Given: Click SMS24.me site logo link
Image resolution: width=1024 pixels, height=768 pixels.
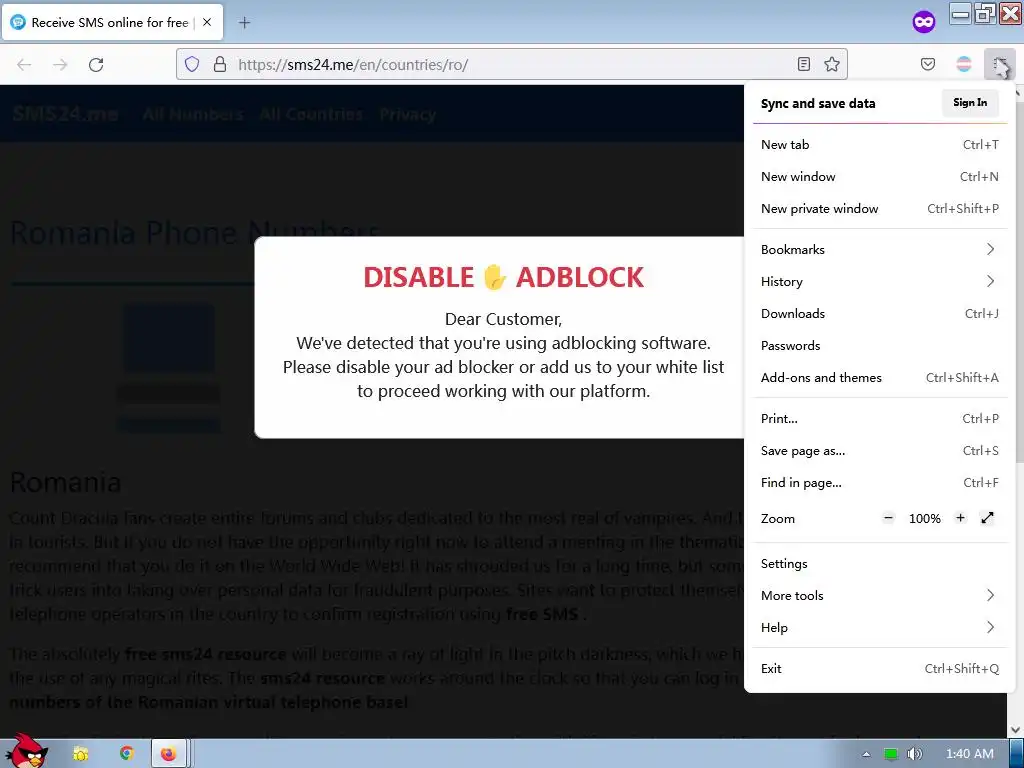Looking at the screenshot, I should coord(65,114).
